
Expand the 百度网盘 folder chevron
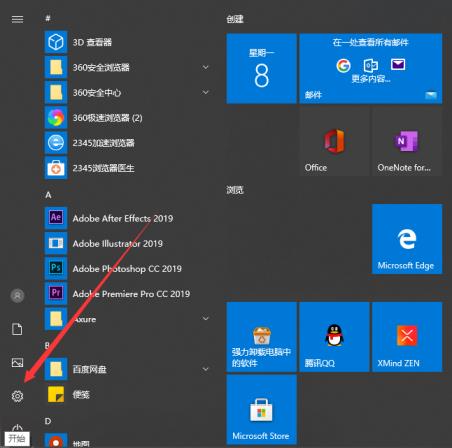[206, 369]
